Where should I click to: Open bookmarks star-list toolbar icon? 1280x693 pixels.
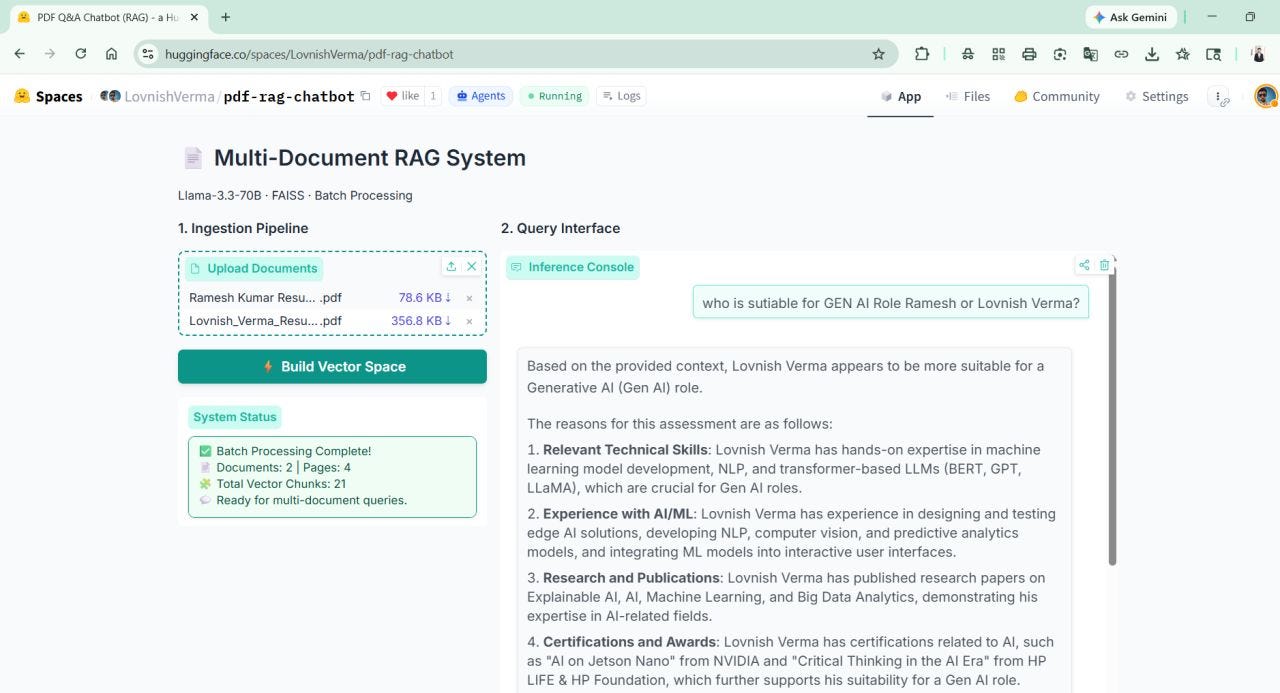coord(1183,54)
